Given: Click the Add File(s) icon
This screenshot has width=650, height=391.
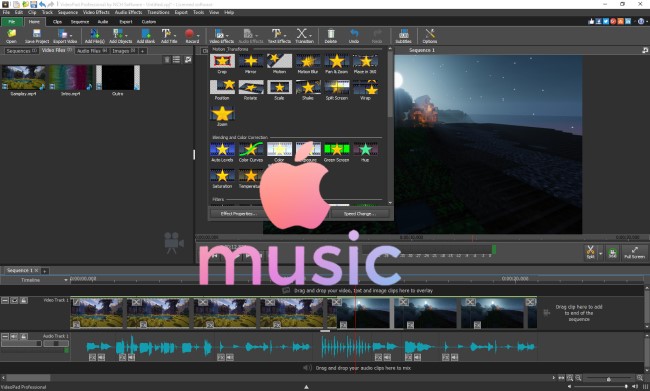Looking at the screenshot, I should (x=95, y=35).
